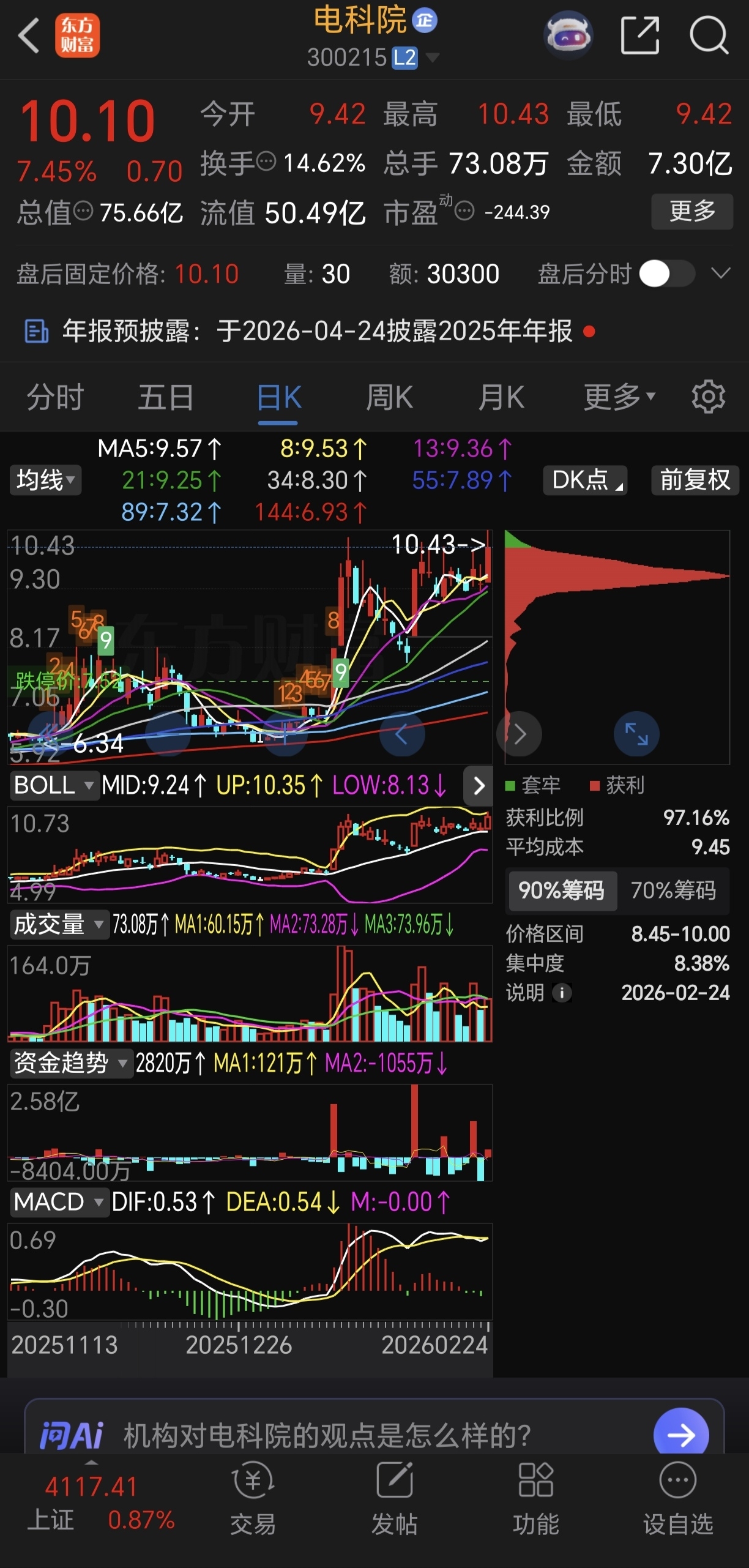Screen dimensions: 749x1568
Task: Tap the current price 10.10
Action: (88, 121)
